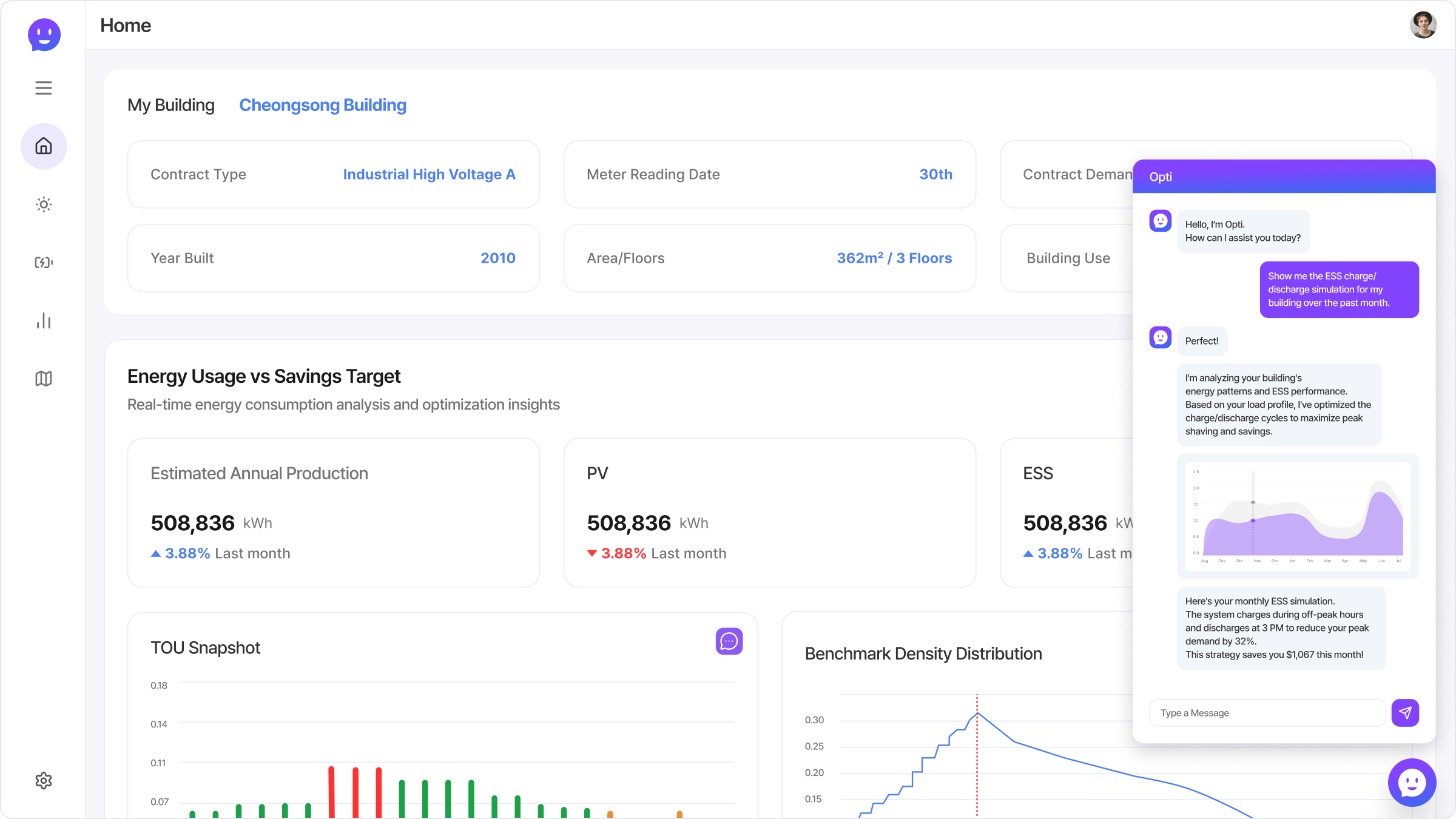The height and width of the screenshot is (819, 1456).
Task: Open the solar sun icon page
Action: 44,204
